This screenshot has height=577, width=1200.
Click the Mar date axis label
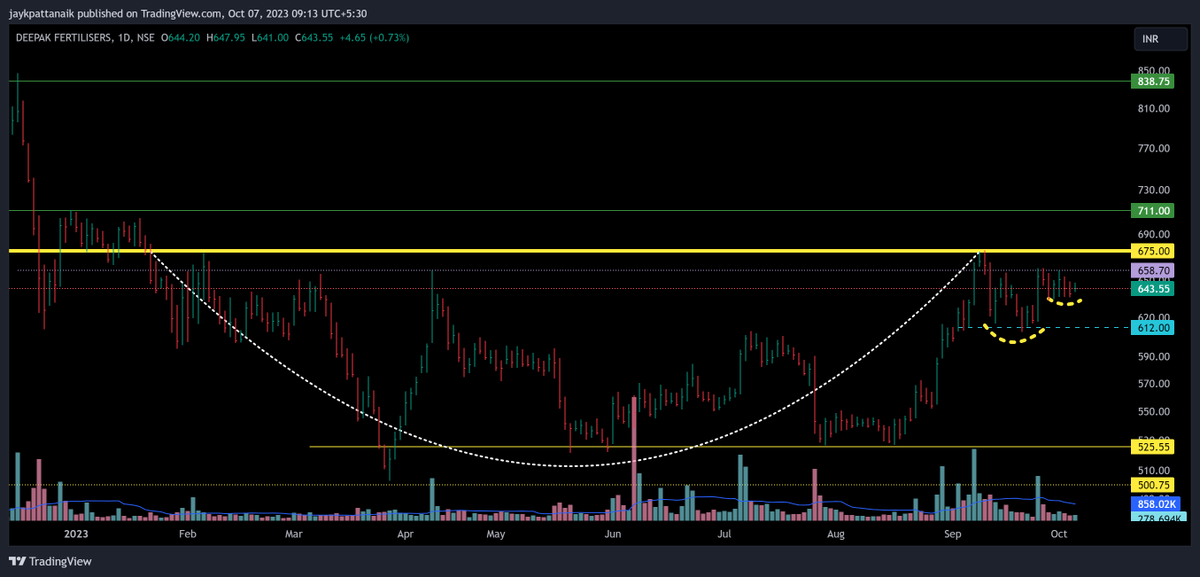coord(293,535)
